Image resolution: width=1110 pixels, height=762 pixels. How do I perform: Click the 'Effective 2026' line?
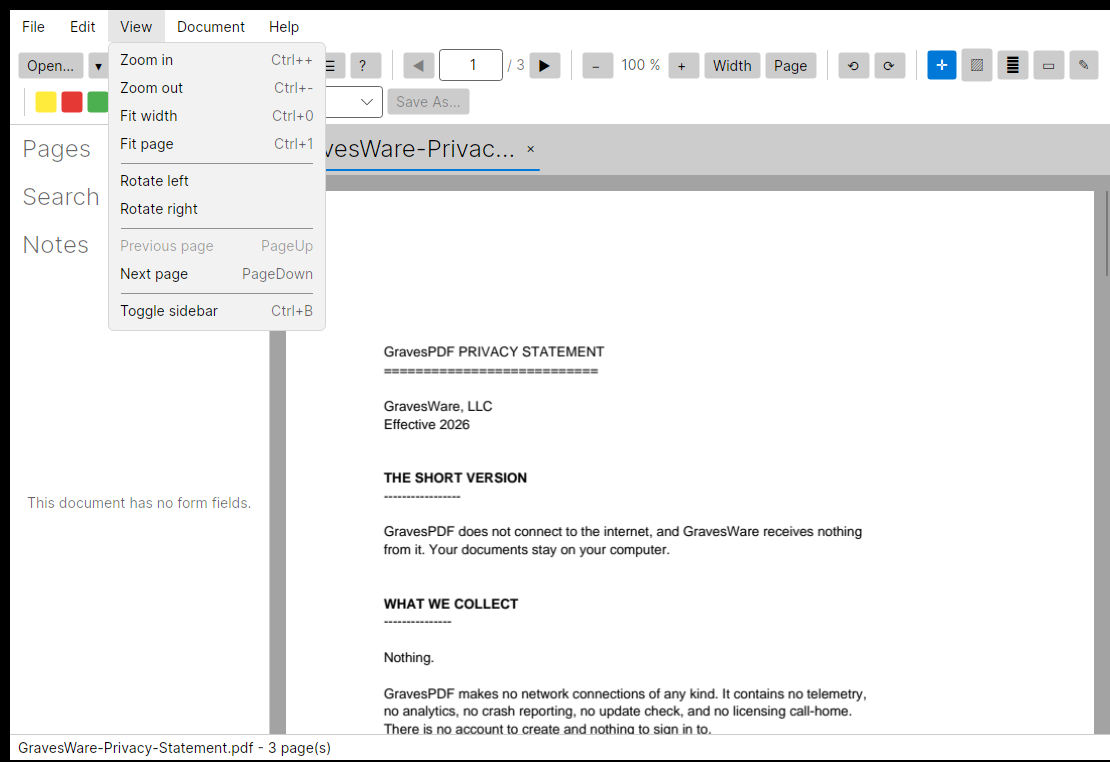(427, 424)
